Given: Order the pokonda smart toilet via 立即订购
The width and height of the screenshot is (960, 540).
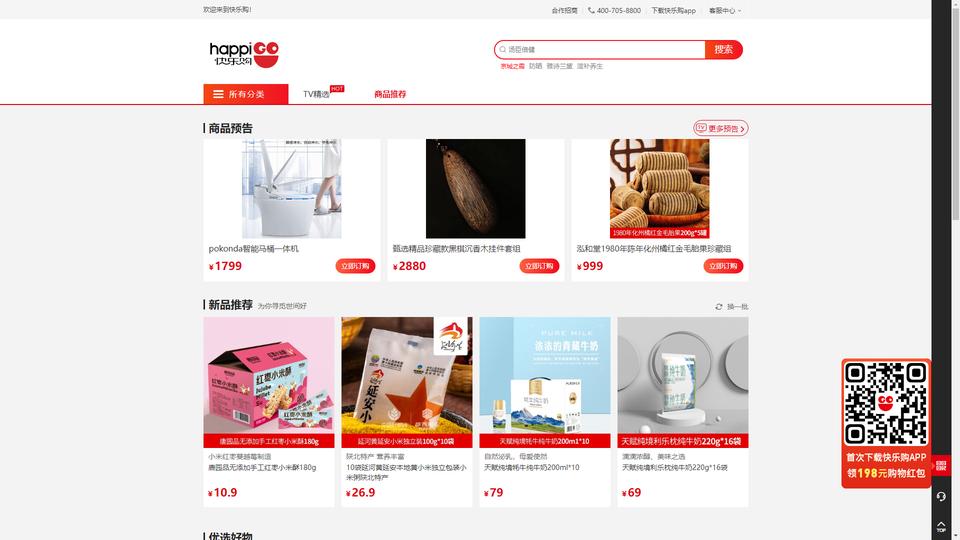Looking at the screenshot, I should coord(355,266).
